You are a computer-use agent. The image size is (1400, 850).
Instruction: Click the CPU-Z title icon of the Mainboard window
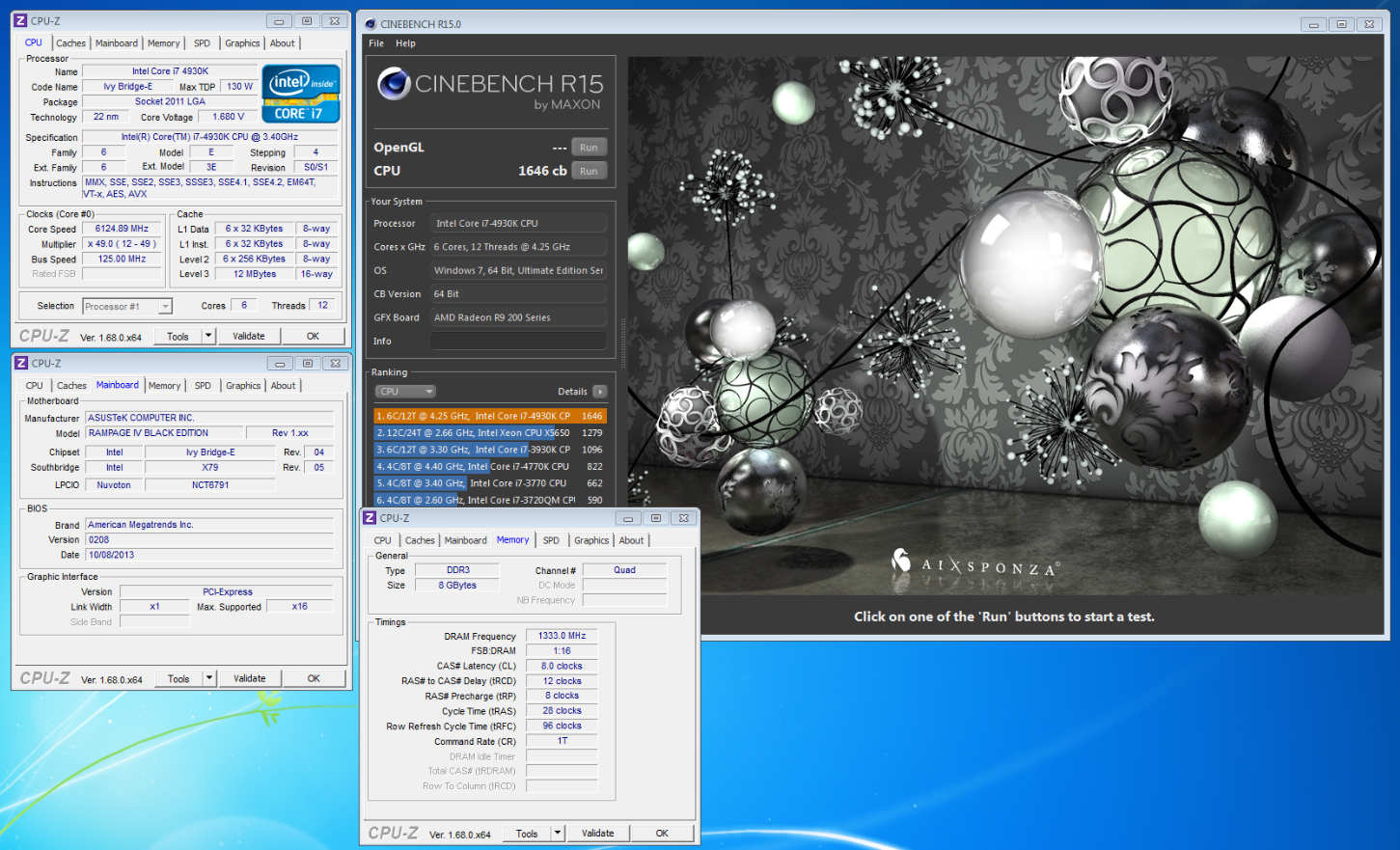pyautogui.click(x=21, y=363)
